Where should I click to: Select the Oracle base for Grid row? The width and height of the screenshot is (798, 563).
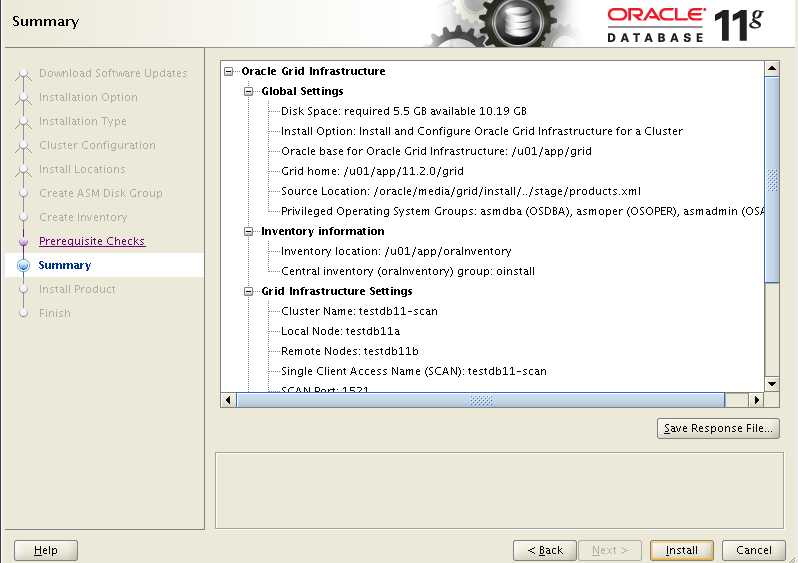pos(436,151)
